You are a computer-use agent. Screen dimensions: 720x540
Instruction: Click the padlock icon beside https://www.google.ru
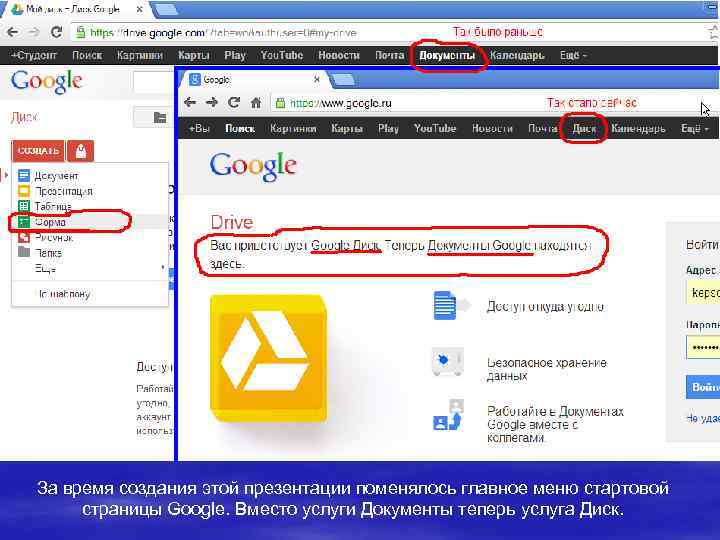tap(280, 103)
